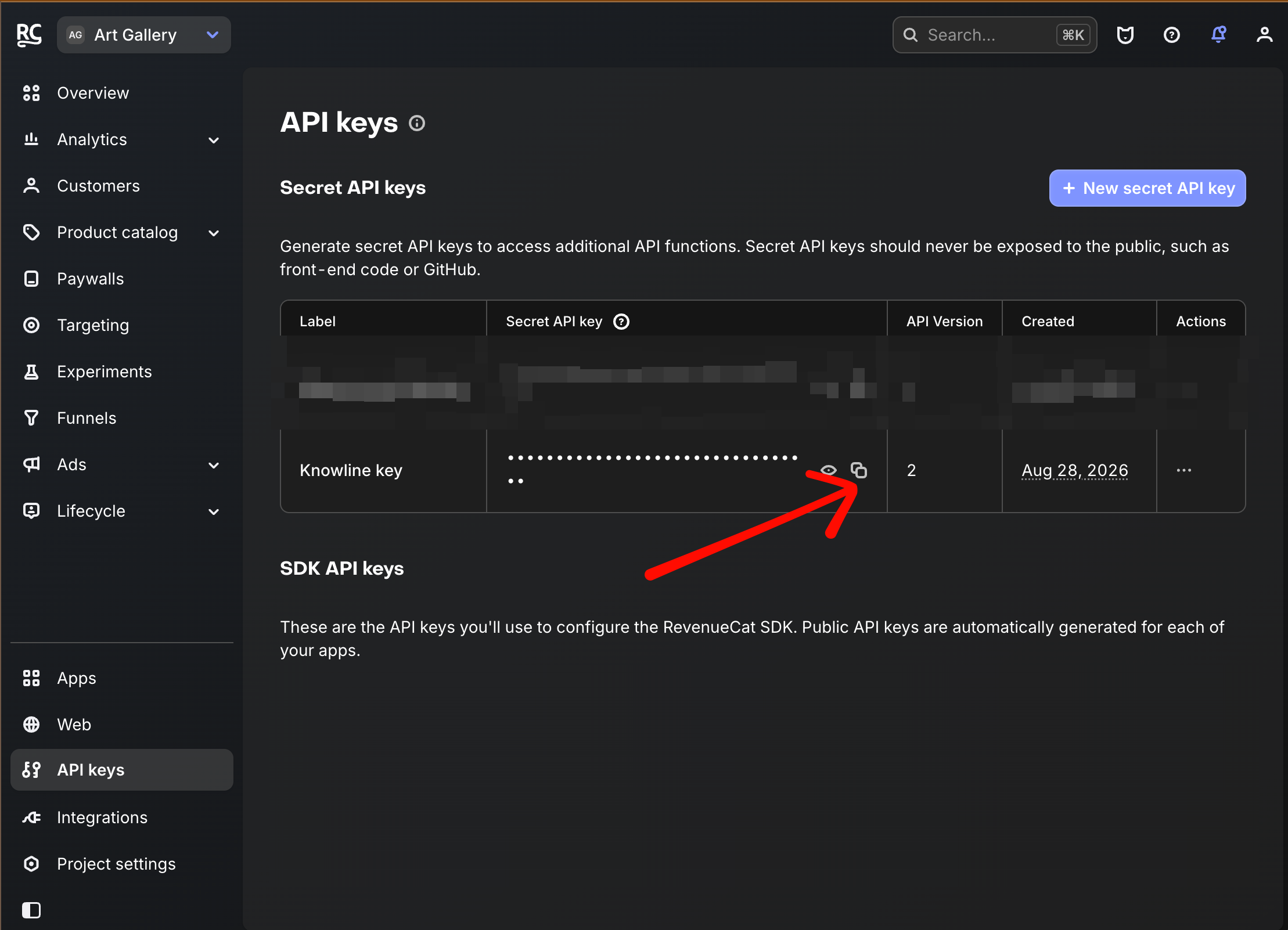
Task: Open the Customers page
Action: tap(122, 186)
